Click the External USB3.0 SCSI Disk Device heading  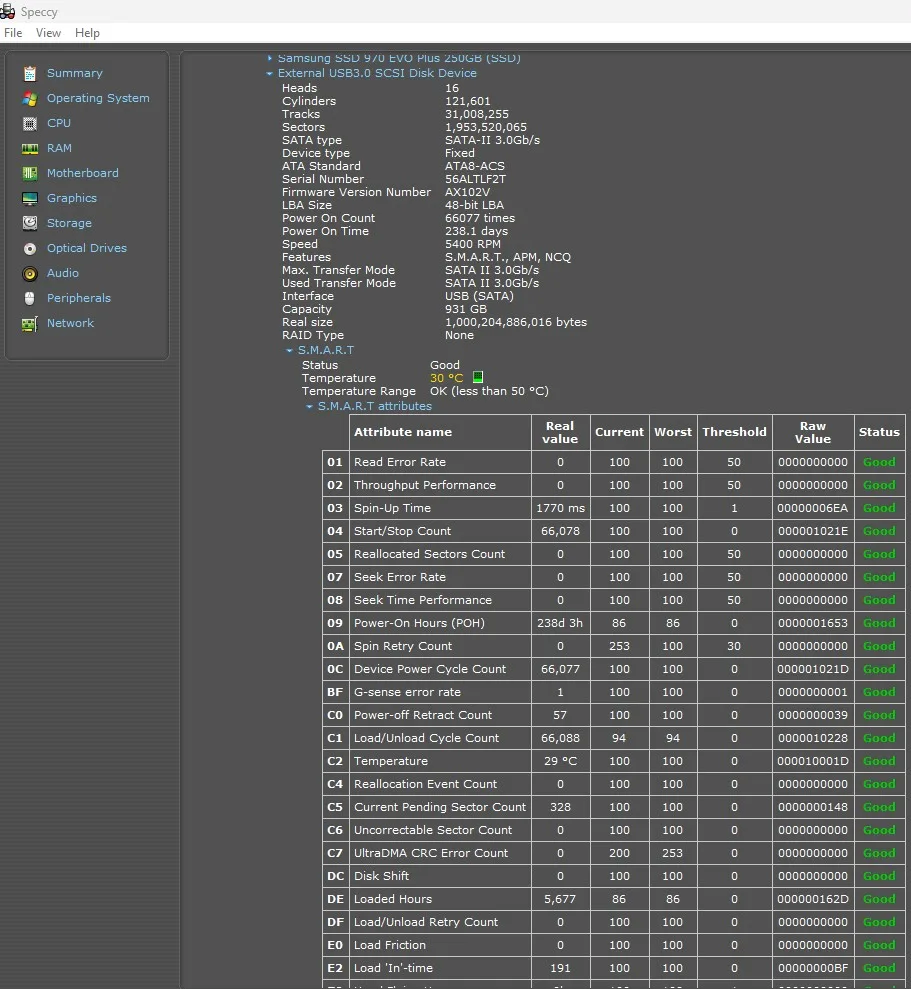pyautogui.click(x=377, y=73)
